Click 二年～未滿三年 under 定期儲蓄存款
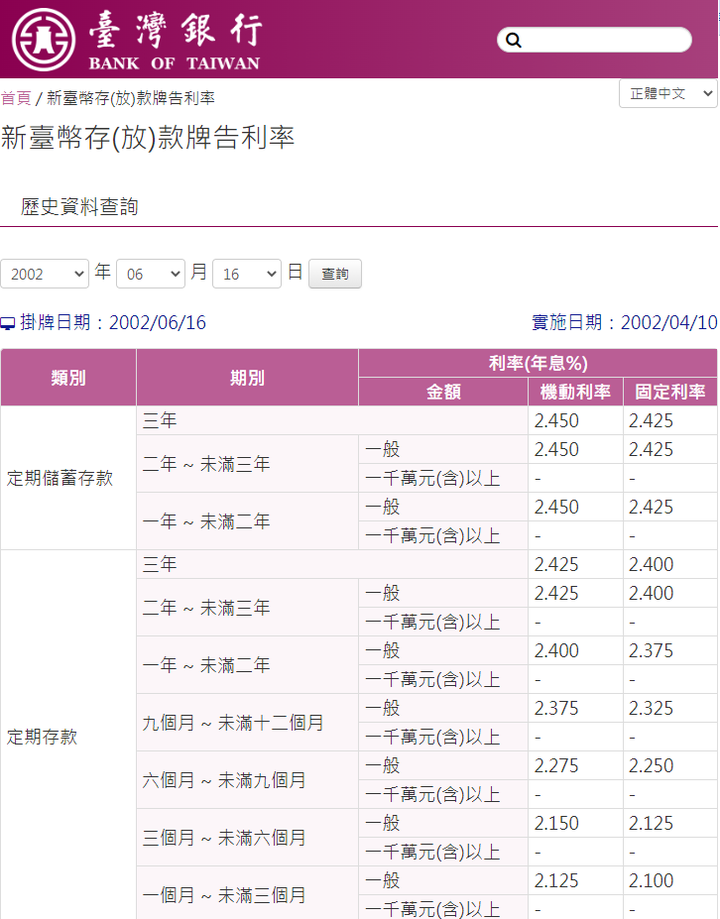The image size is (720, 919). 247,464
